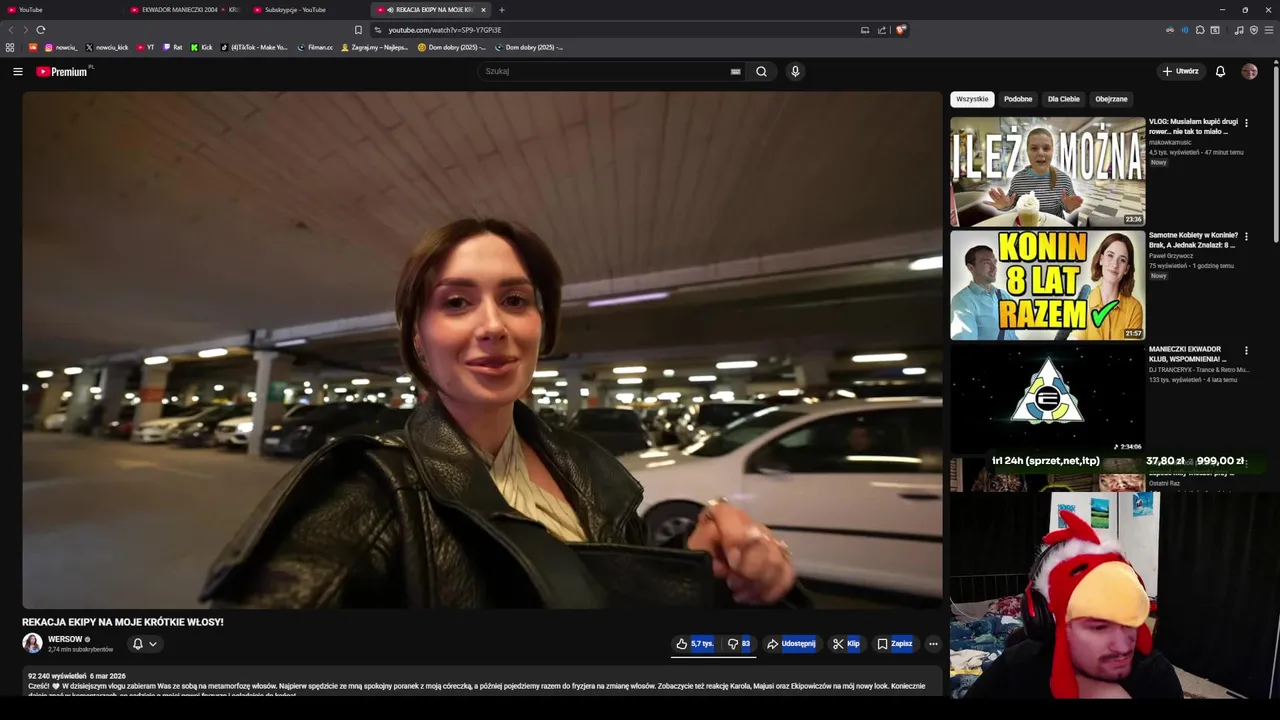
Task: Click the magnifier search button
Action: [x=761, y=71]
